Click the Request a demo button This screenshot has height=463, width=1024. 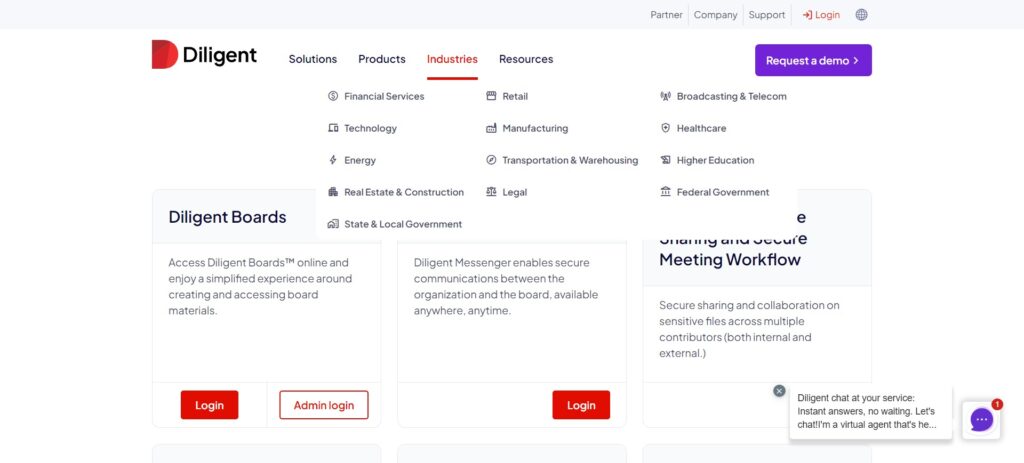click(x=813, y=60)
